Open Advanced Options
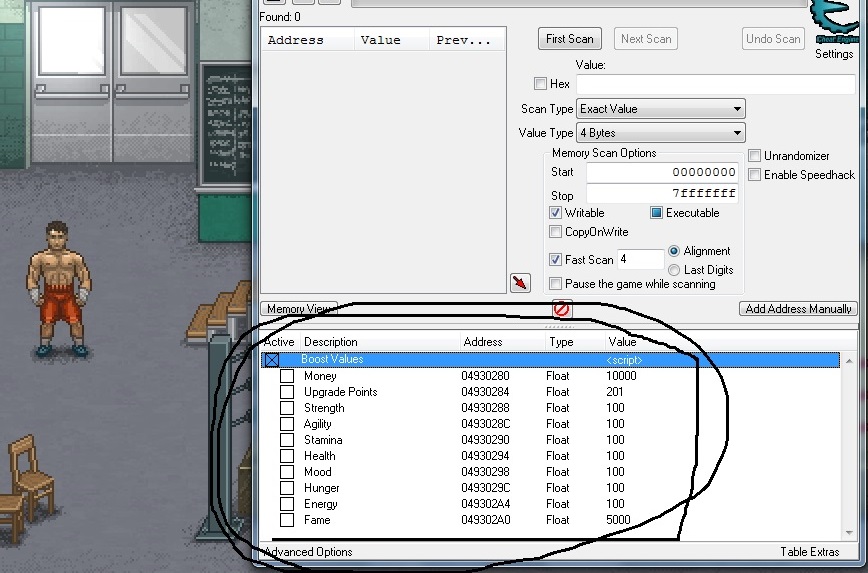The image size is (868, 573). pos(308,552)
